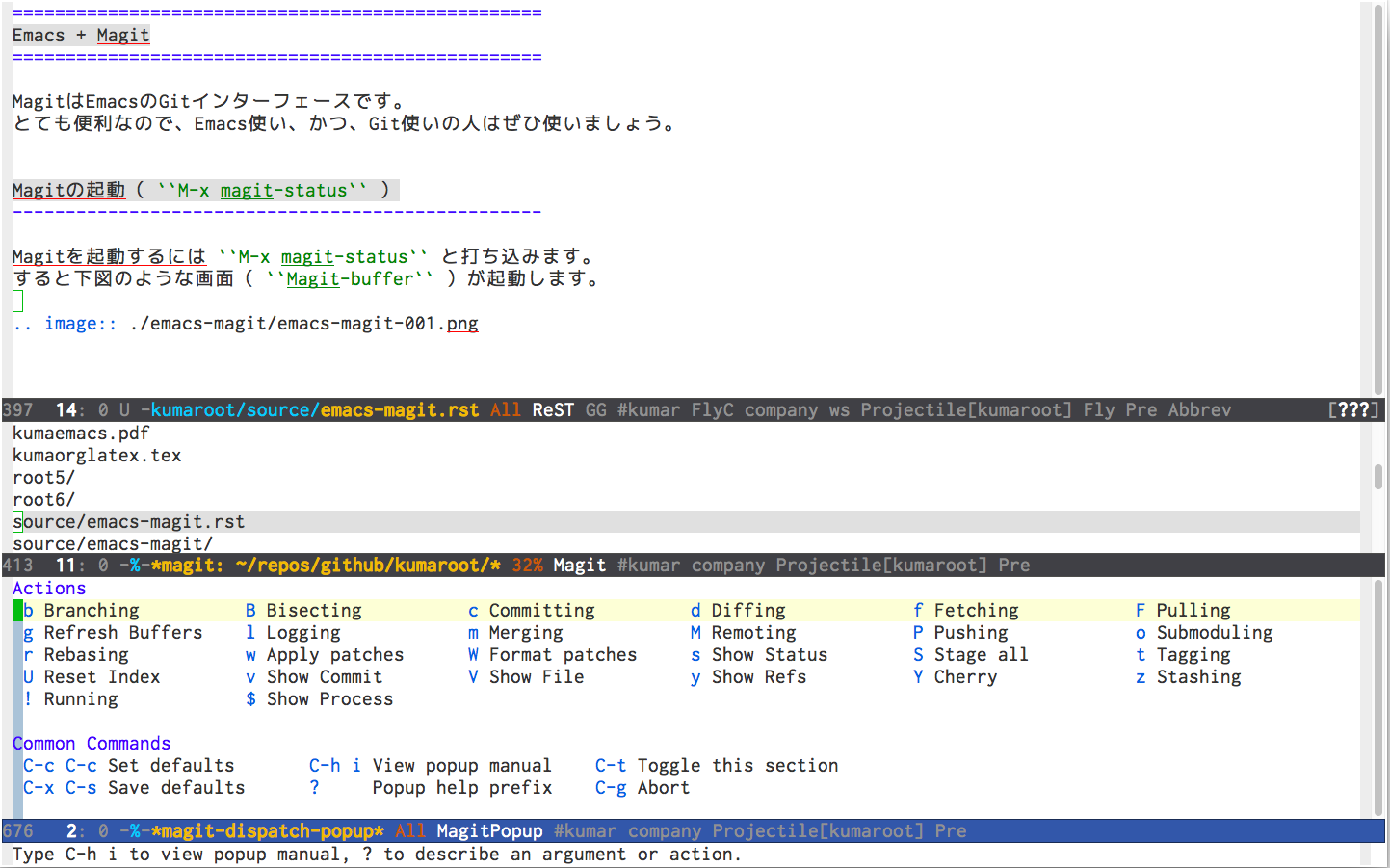
Task: Click the image directive path line
Action: 246,323
